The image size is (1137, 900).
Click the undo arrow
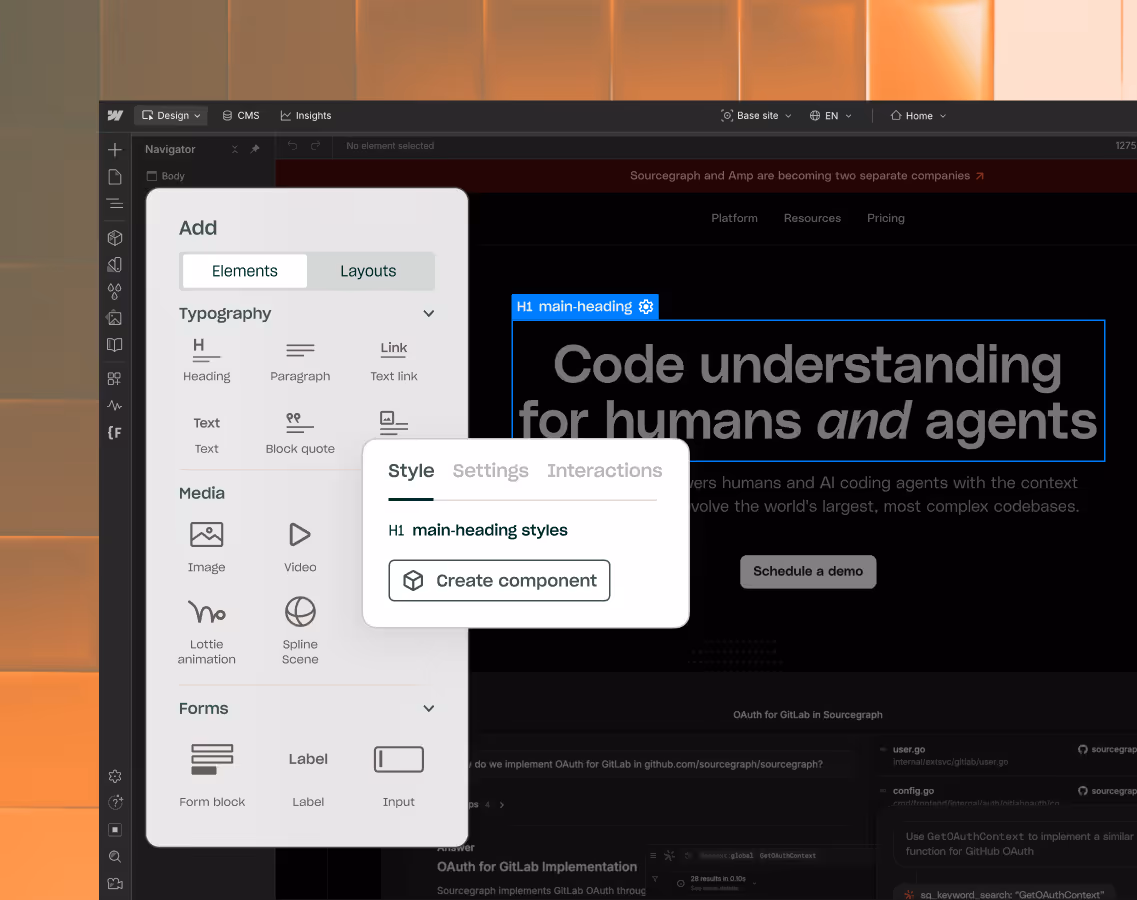coord(292,146)
